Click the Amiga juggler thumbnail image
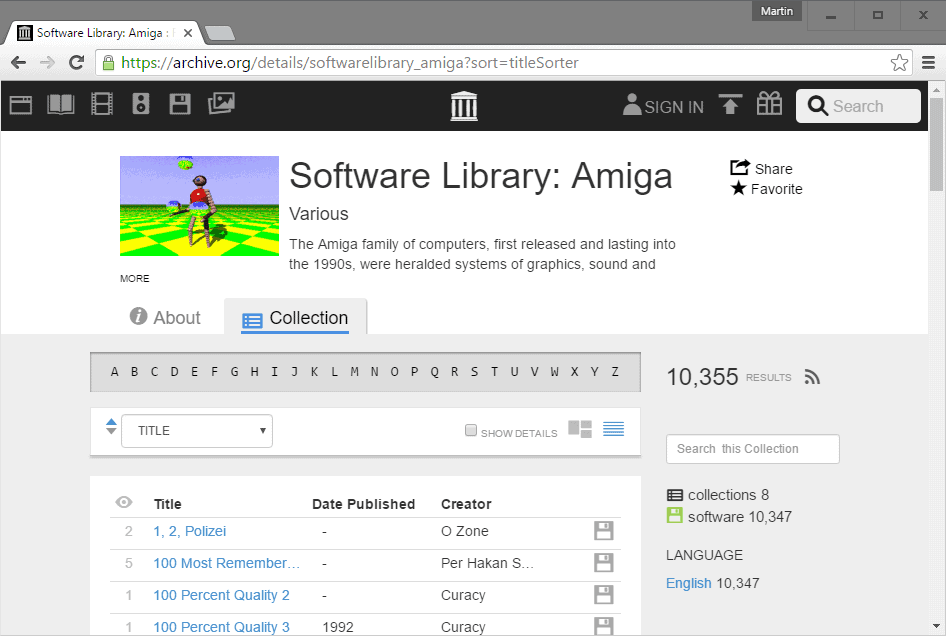This screenshot has height=636, width=946. [x=199, y=206]
